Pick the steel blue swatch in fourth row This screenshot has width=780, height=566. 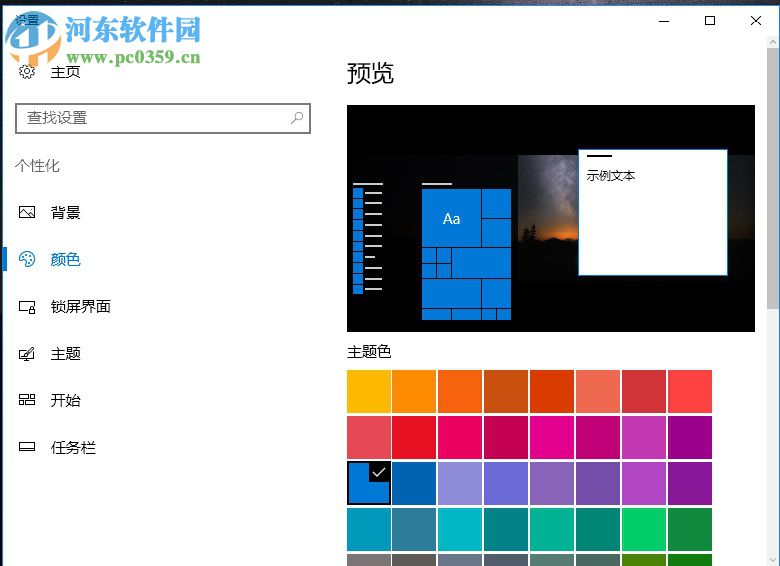pyautogui.click(x=414, y=529)
